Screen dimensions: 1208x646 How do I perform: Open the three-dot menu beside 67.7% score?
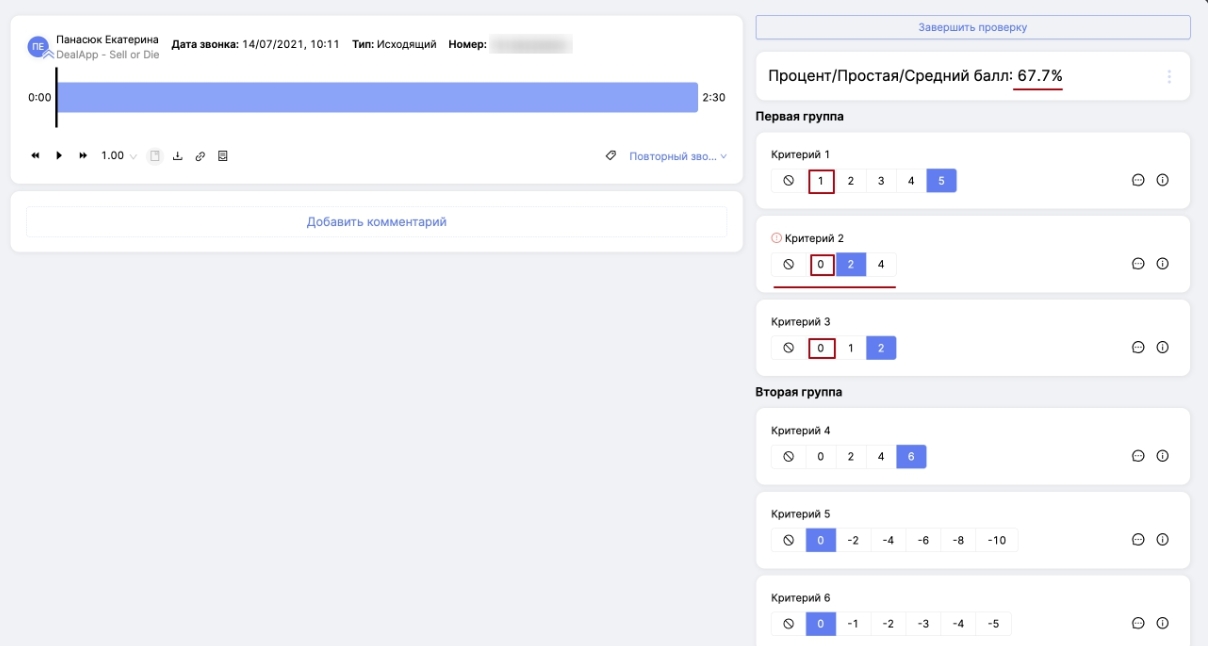pos(1169,77)
